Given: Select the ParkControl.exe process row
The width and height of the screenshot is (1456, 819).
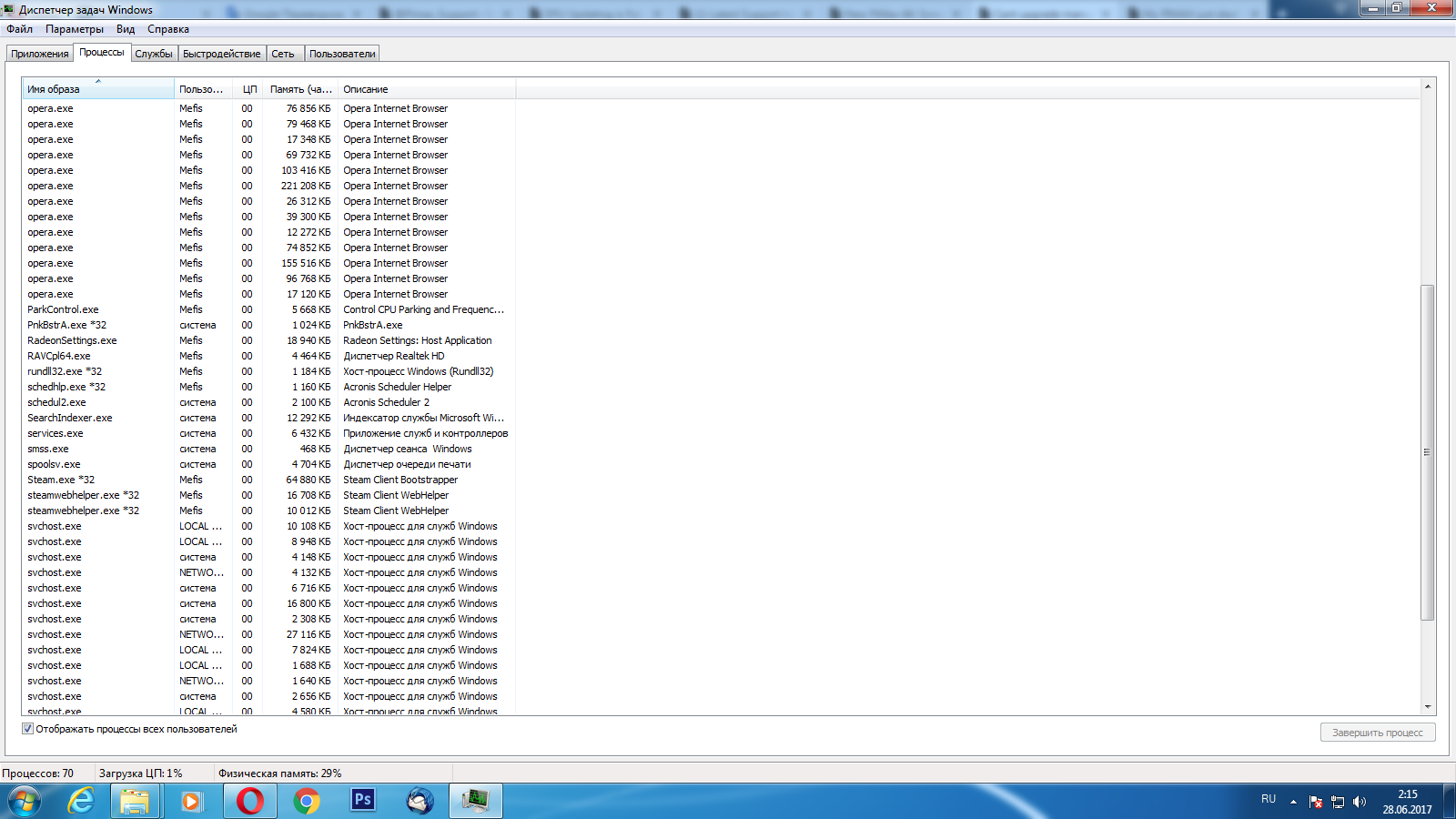Looking at the screenshot, I should coord(268,309).
